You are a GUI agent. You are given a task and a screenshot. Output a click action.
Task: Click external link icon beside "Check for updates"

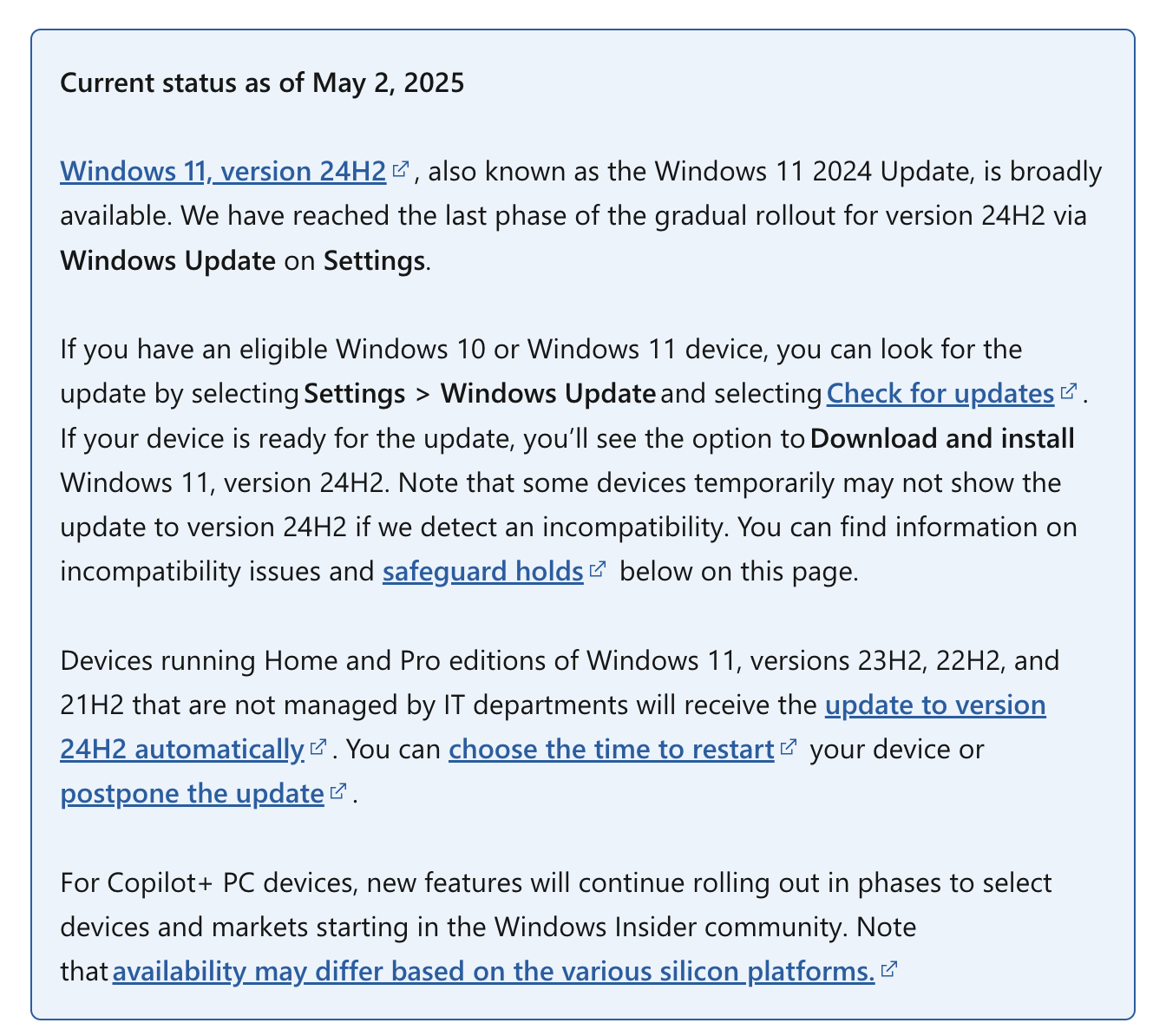coord(1068,392)
